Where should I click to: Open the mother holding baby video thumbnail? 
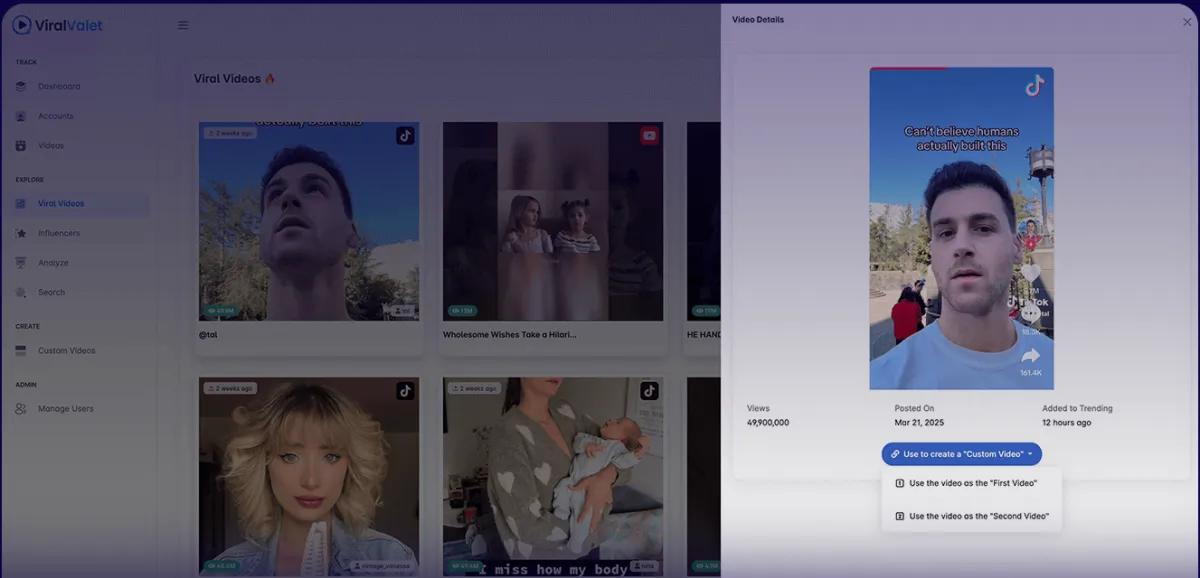553,476
